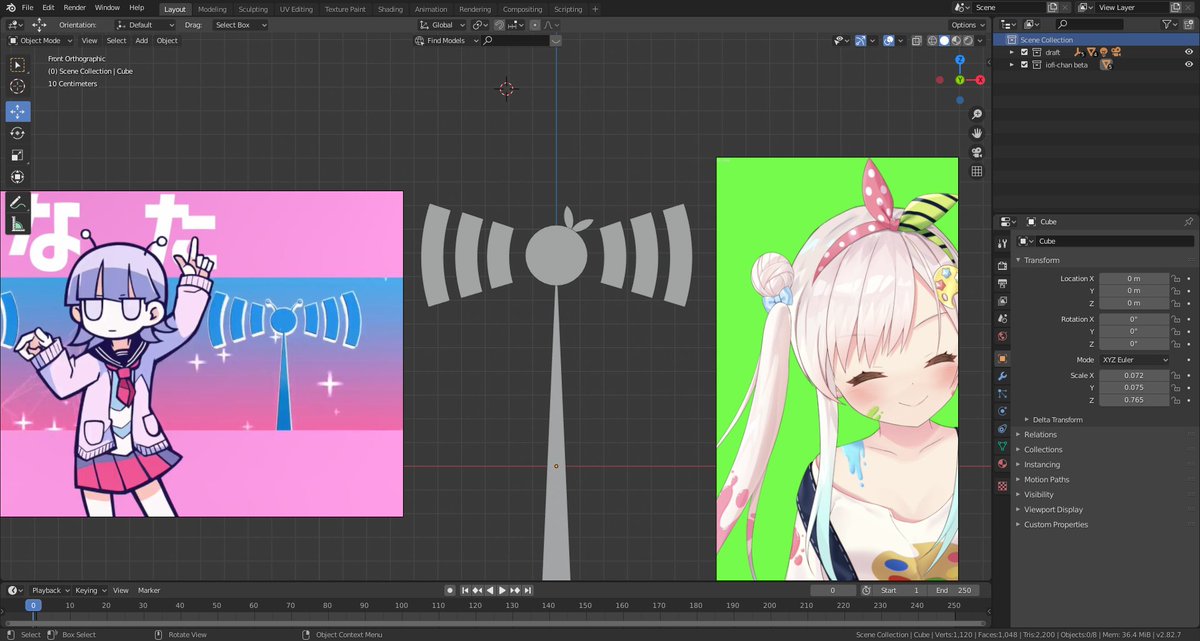Toggle proportional editing in the header

point(537,24)
